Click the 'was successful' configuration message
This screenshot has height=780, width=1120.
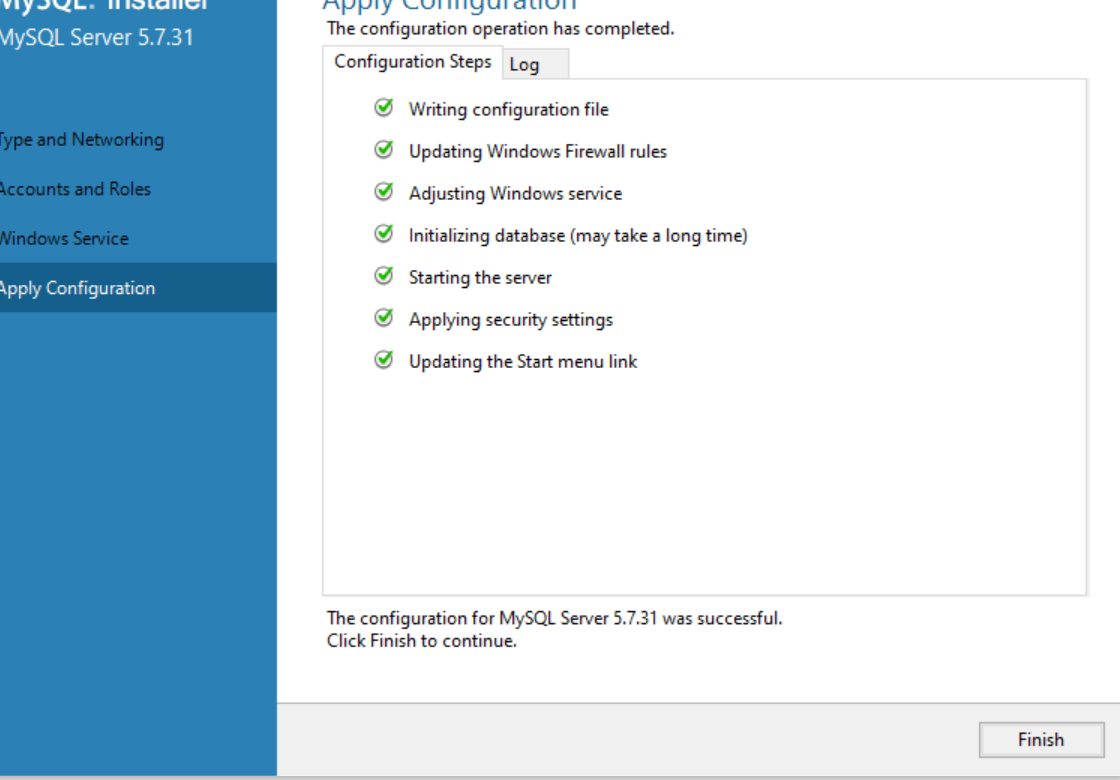coord(554,618)
